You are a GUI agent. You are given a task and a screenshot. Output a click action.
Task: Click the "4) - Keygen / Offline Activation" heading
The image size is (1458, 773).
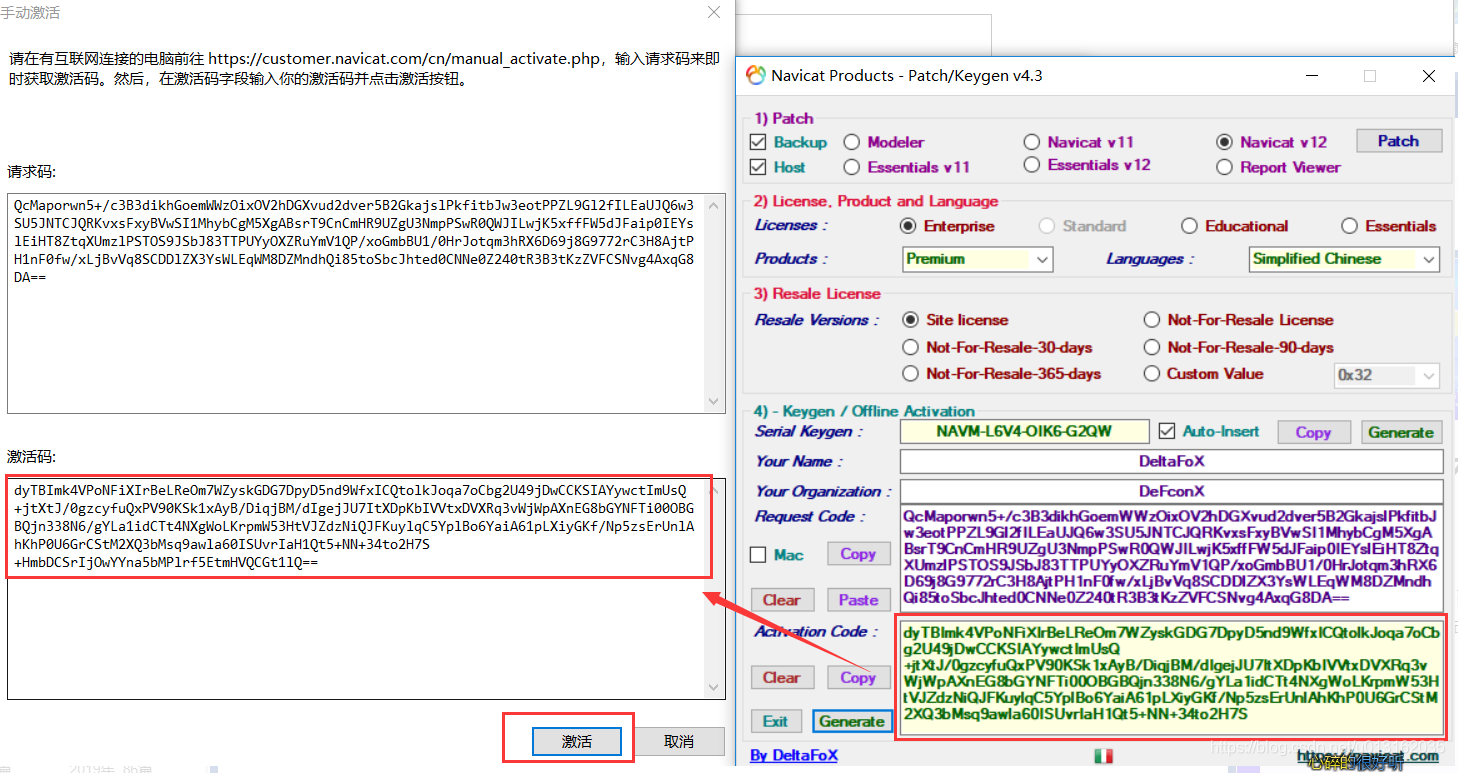click(x=864, y=411)
